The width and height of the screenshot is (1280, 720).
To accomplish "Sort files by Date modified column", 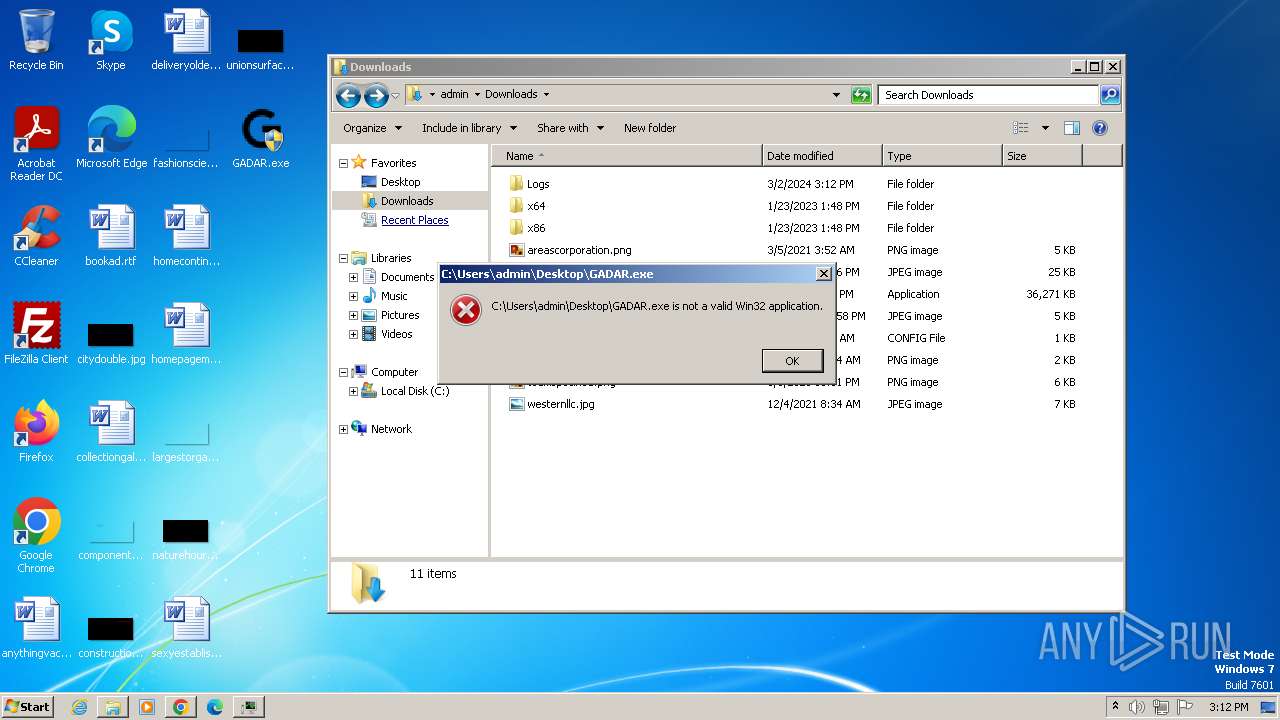I will coord(822,156).
